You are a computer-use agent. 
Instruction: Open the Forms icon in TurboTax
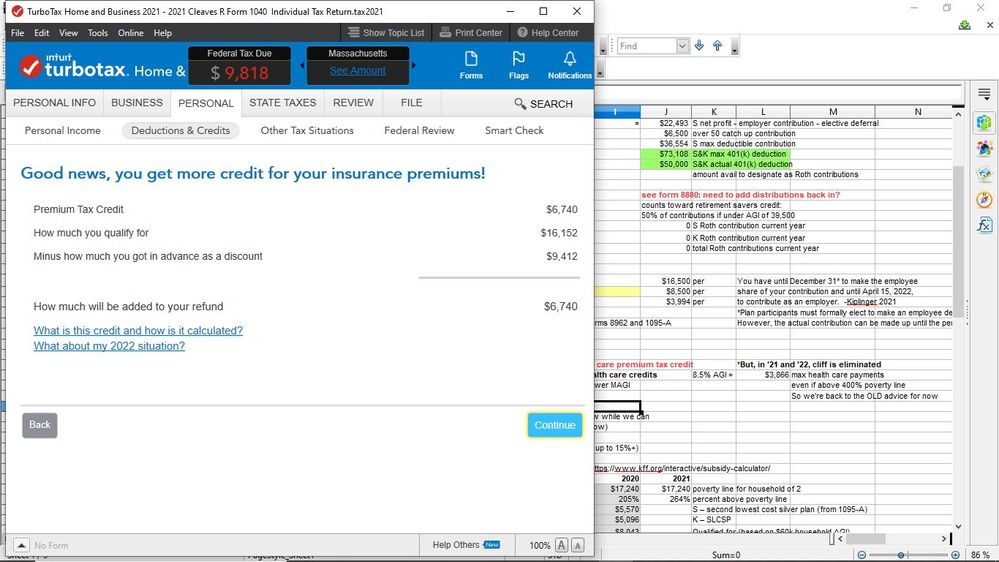[471, 66]
